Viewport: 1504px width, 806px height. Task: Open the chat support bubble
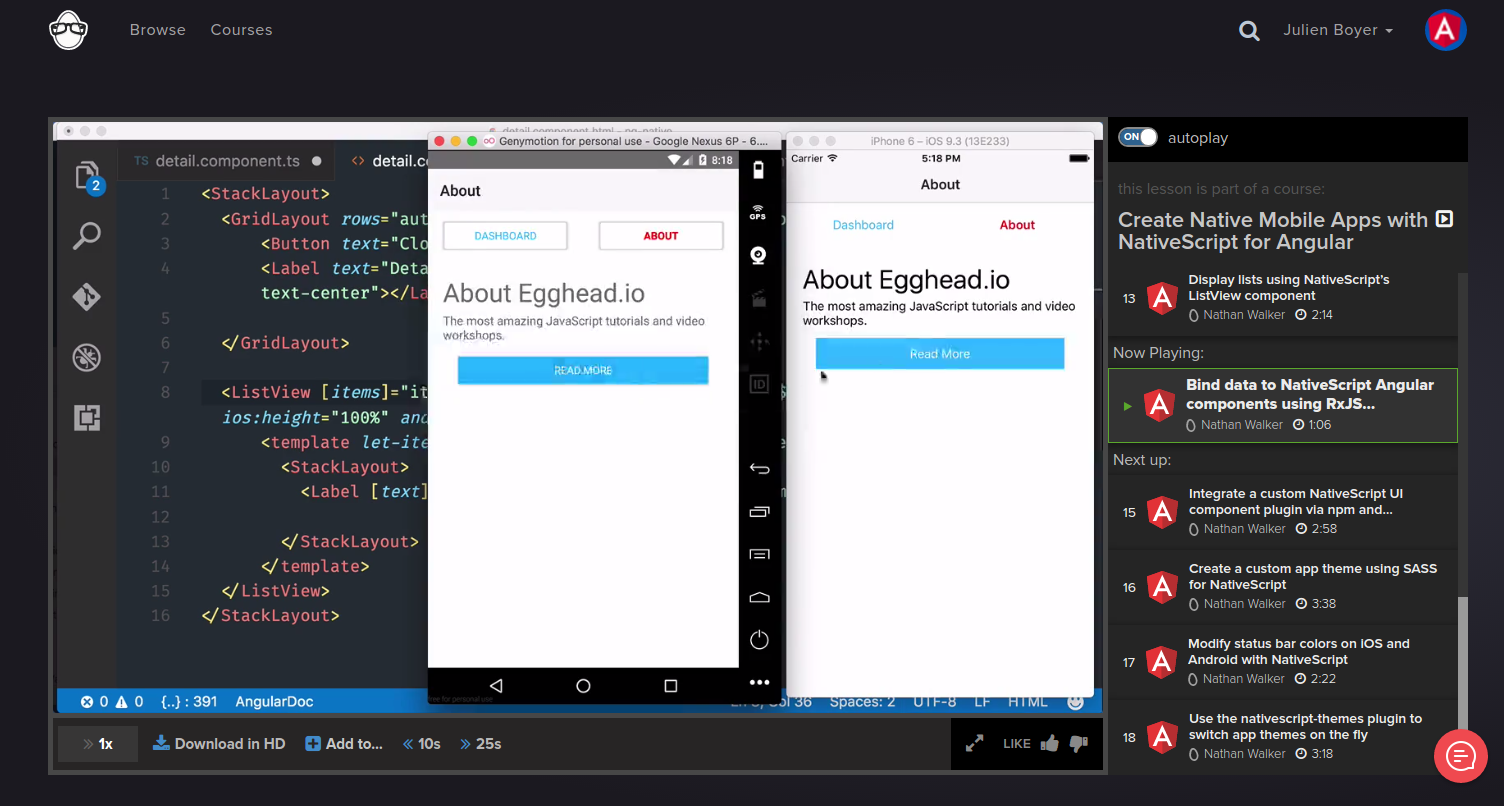tap(1461, 755)
